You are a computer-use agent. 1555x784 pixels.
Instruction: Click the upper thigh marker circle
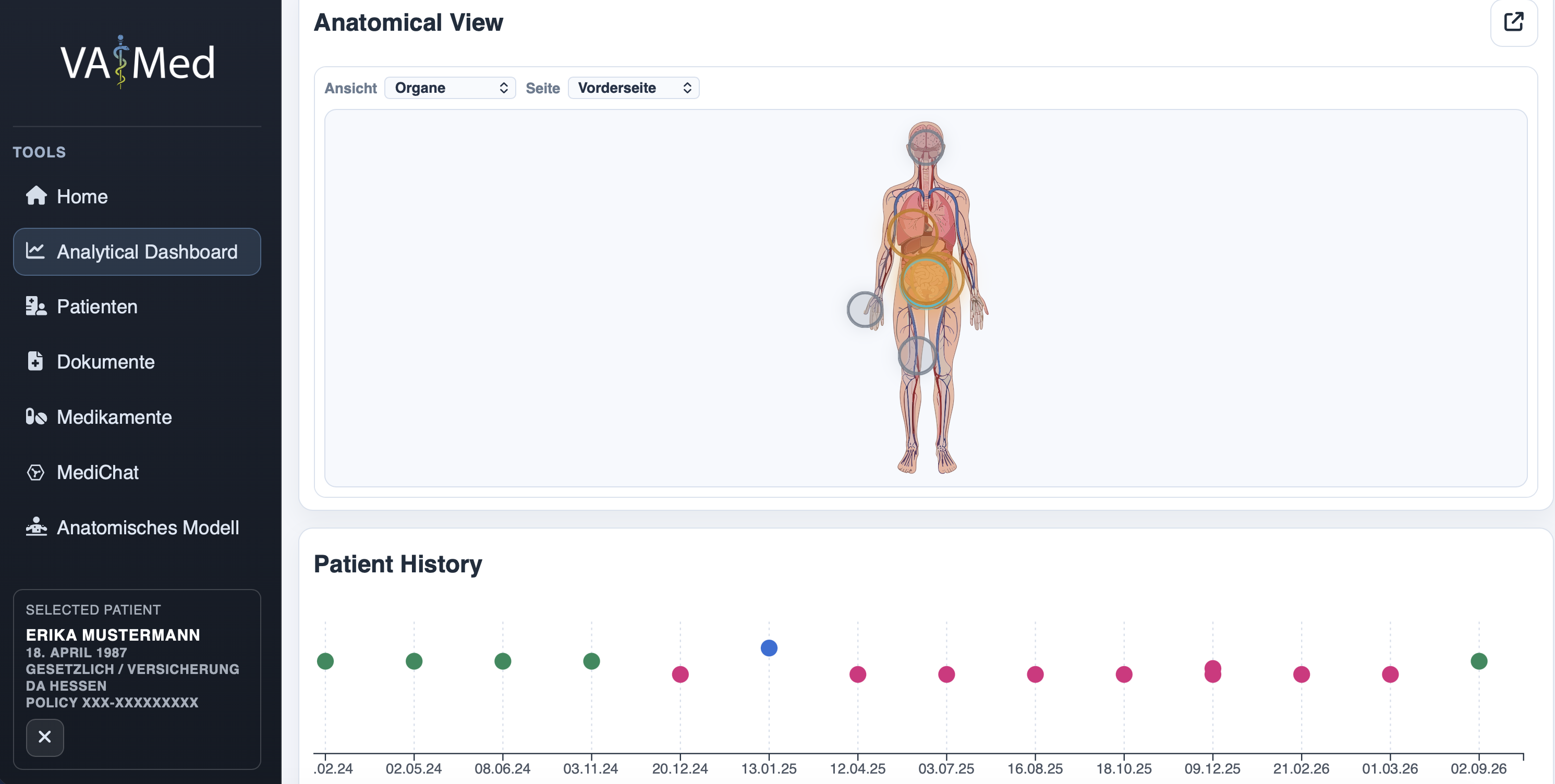tap(917, 356)
